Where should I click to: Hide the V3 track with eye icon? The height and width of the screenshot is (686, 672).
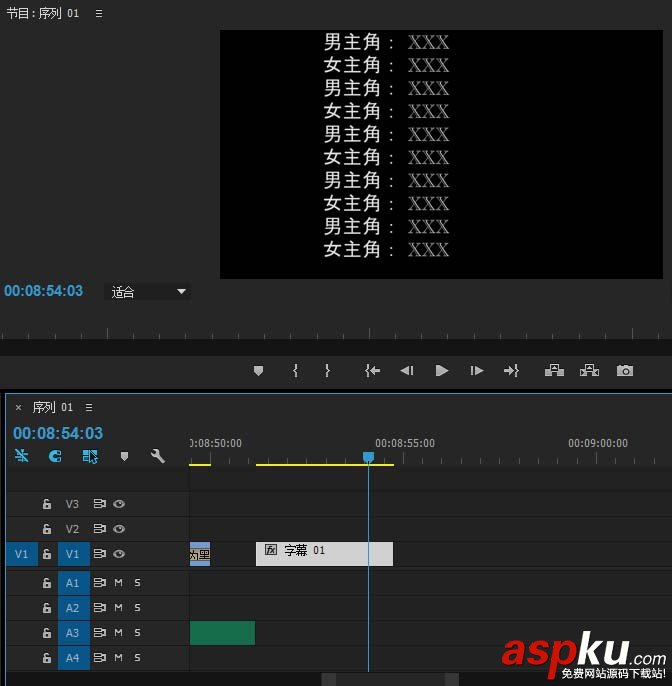(x=119, y=504)
